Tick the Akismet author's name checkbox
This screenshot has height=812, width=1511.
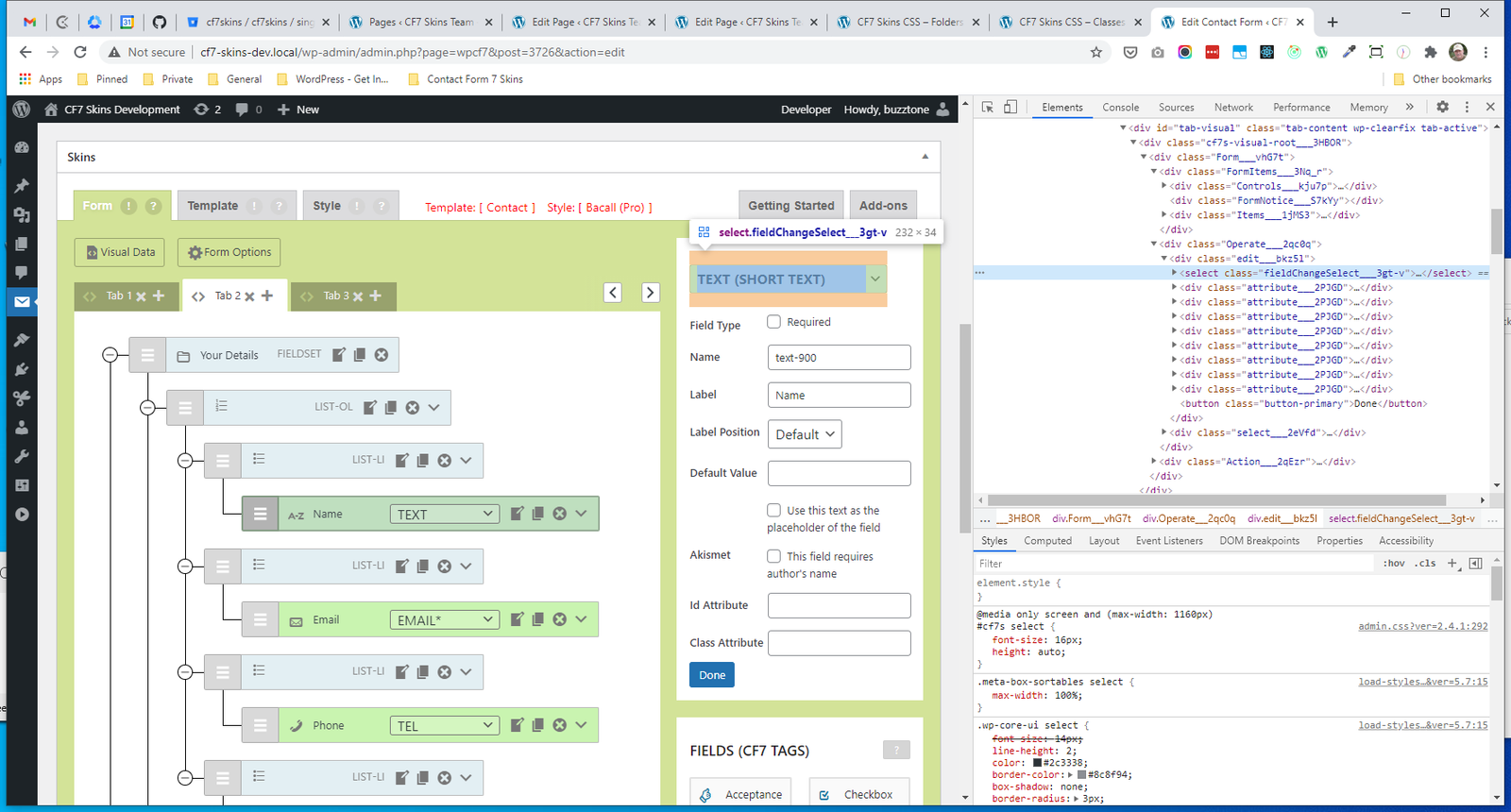774,556
